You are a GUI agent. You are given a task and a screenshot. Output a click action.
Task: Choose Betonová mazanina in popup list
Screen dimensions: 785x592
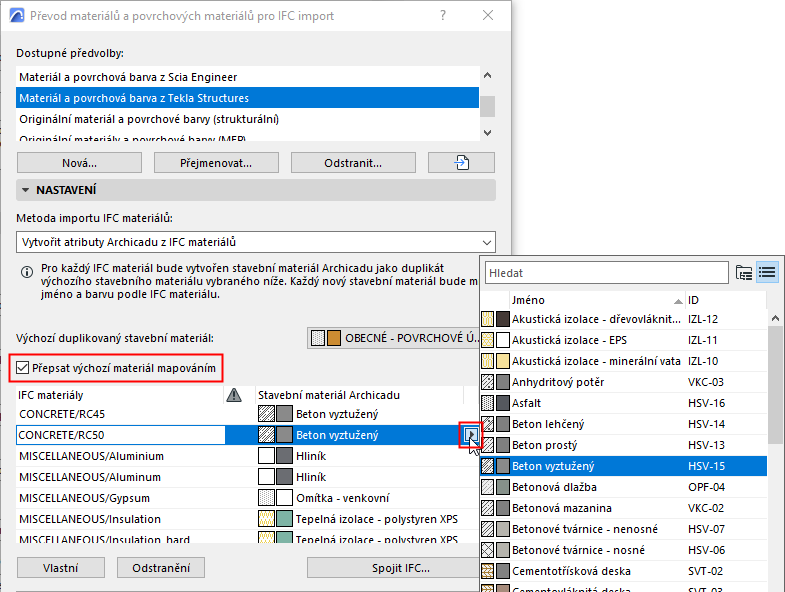(624, 508)
